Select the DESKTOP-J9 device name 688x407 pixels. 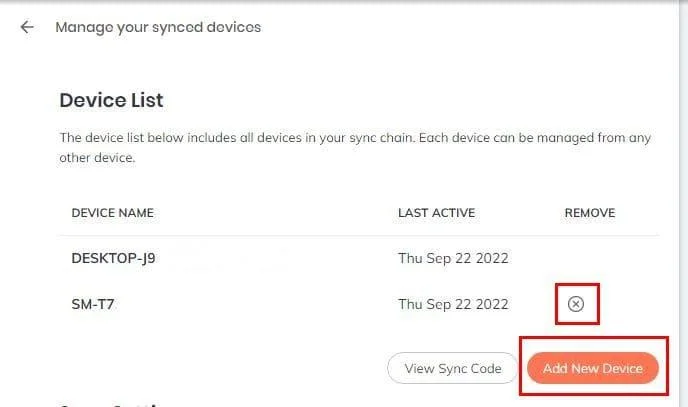[113, 258]
